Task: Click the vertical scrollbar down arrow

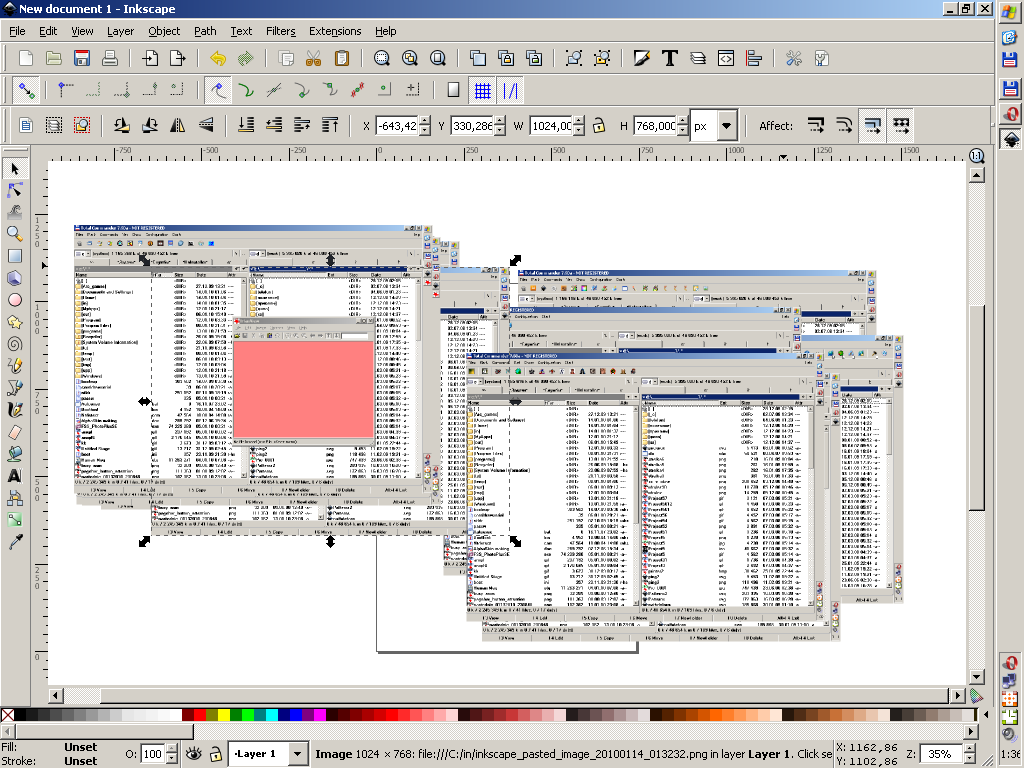Action: pyautogui.click(x=976, y=677)
